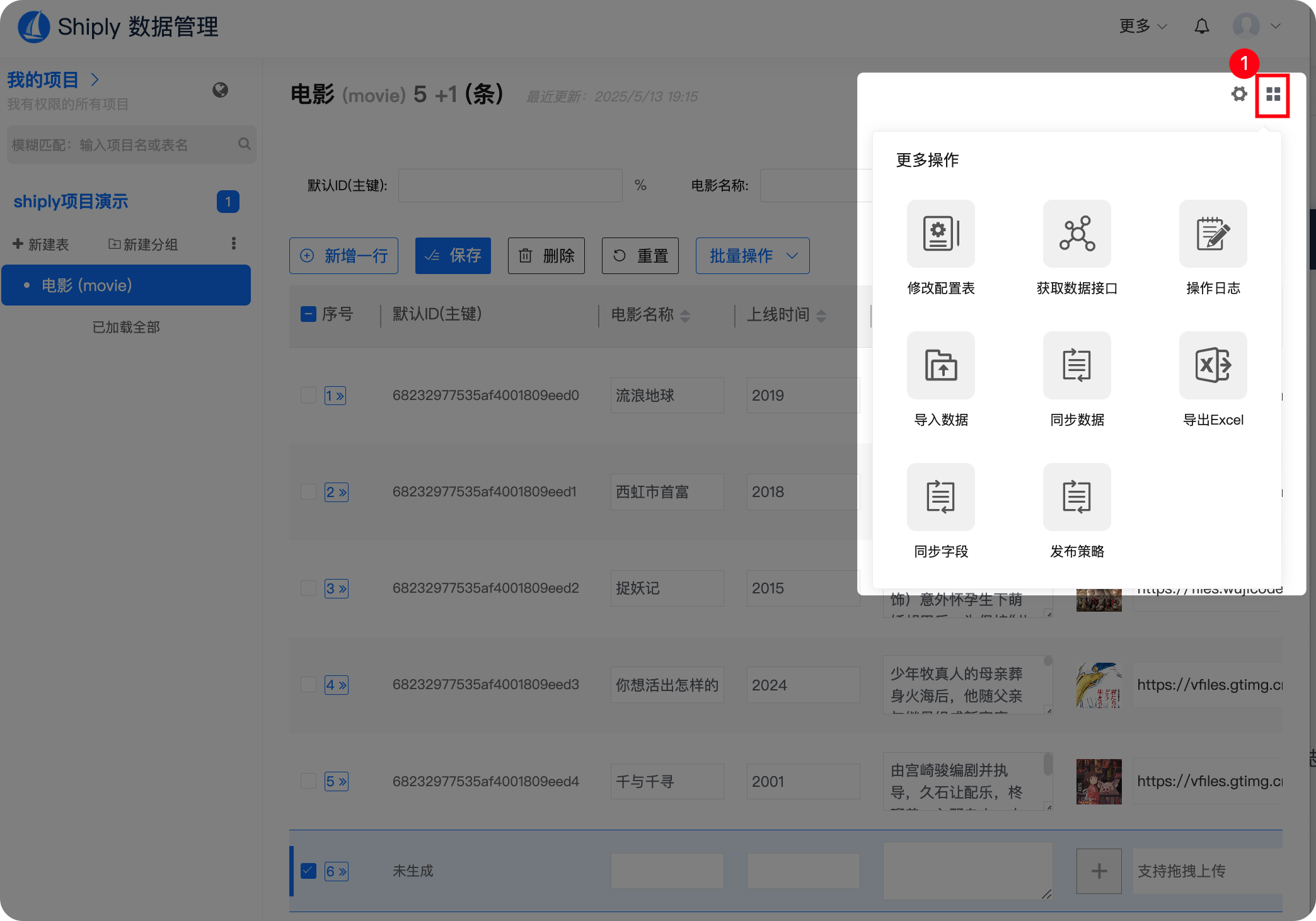Click the empty name field in row 6
The height and width of the screenshot is (921, 1316).
(667, 871)
